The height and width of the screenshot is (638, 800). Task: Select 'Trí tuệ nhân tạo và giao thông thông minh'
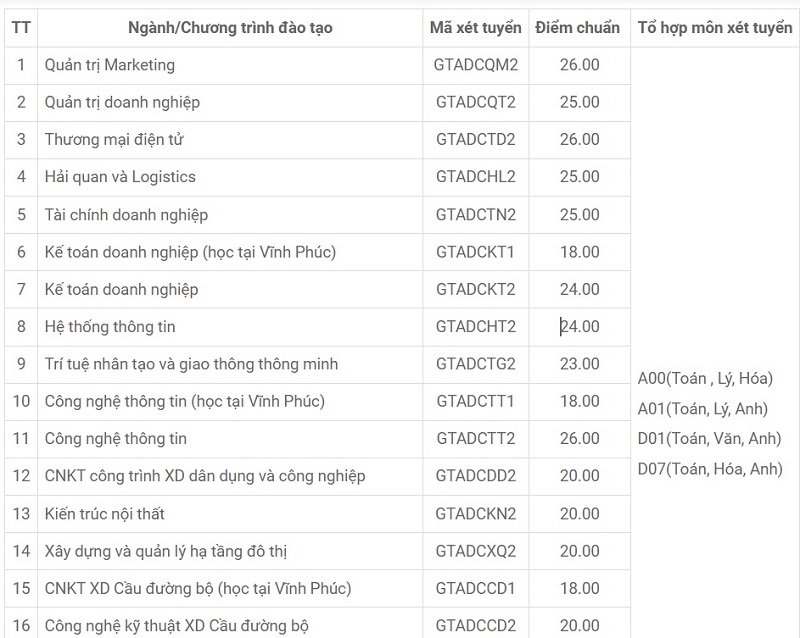191,364
